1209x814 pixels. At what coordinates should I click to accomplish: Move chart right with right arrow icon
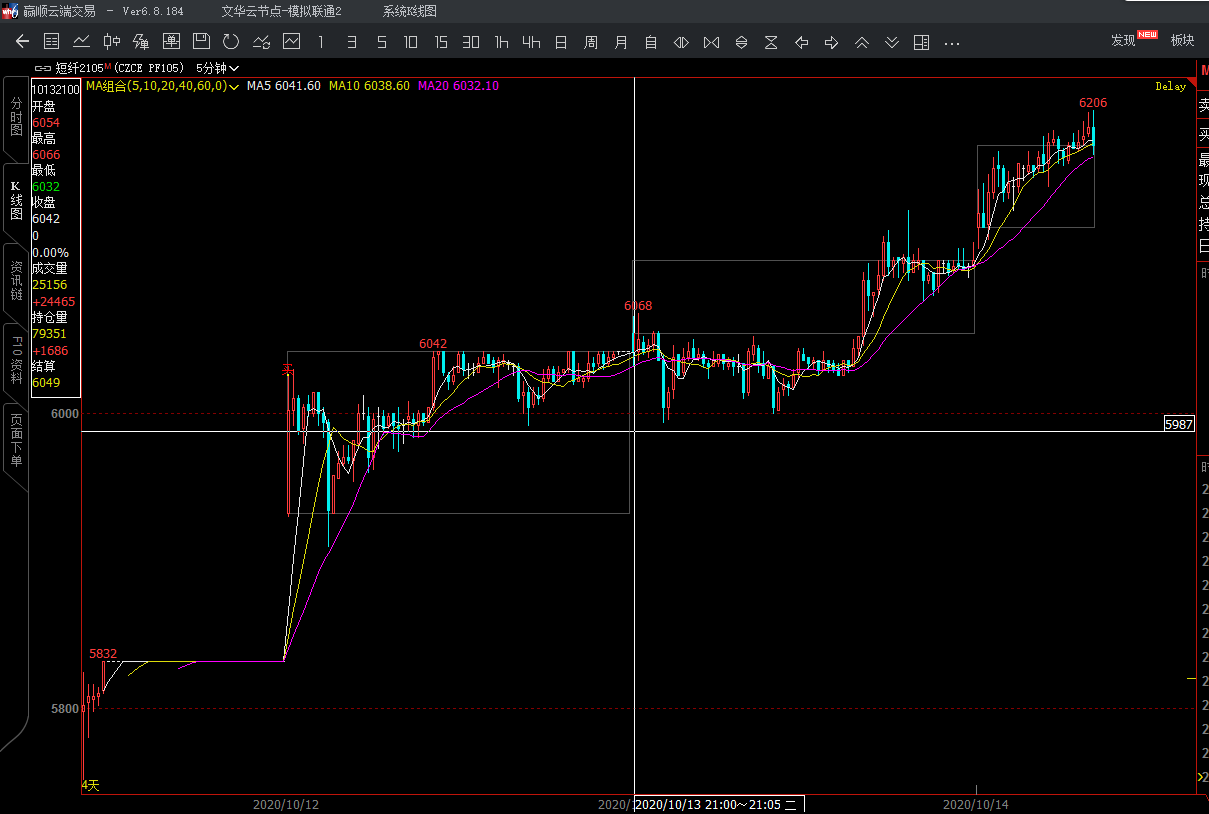pyautogui.click(x=831, y=42)
